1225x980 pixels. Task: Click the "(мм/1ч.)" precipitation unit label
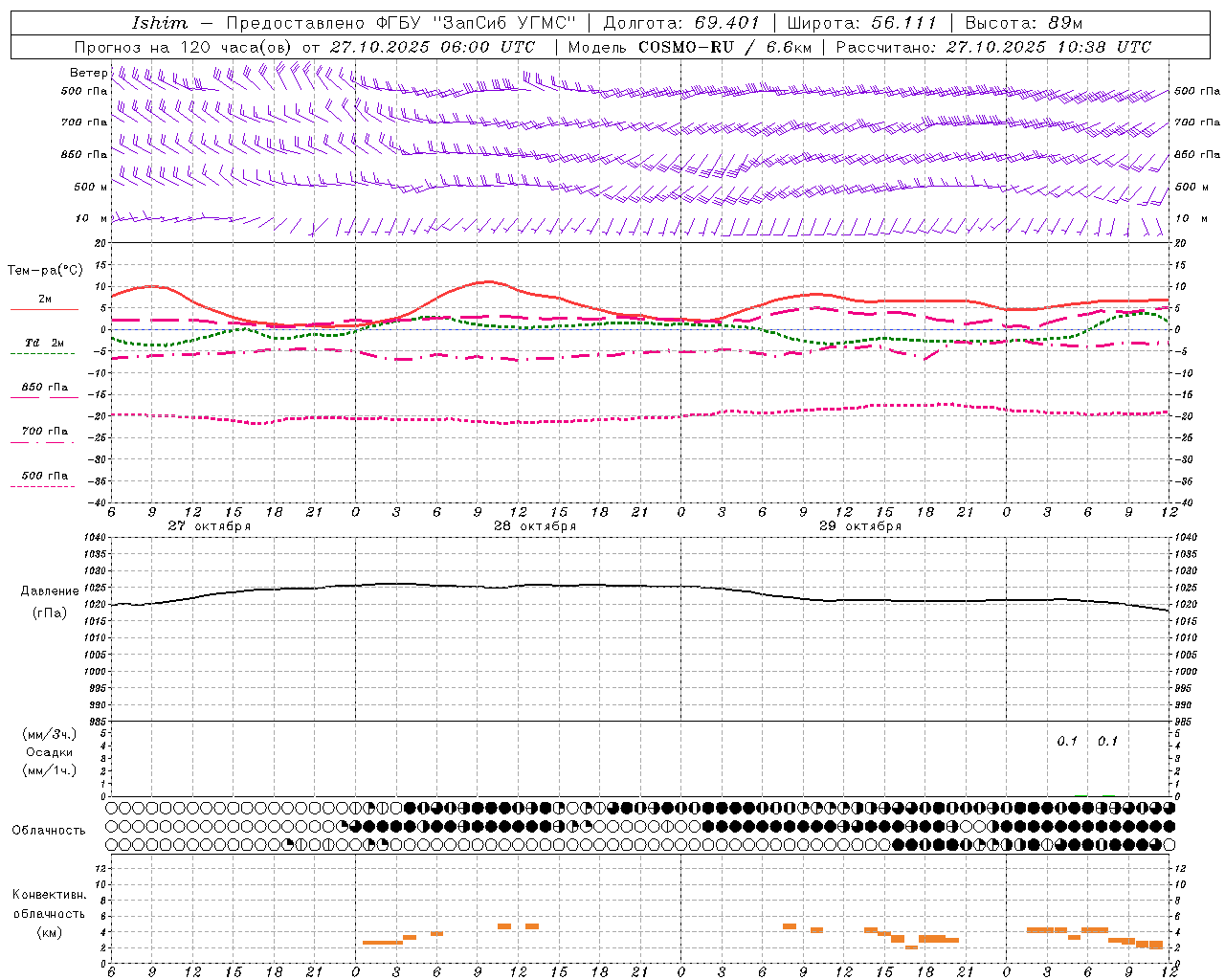click(x=49, y=770)
